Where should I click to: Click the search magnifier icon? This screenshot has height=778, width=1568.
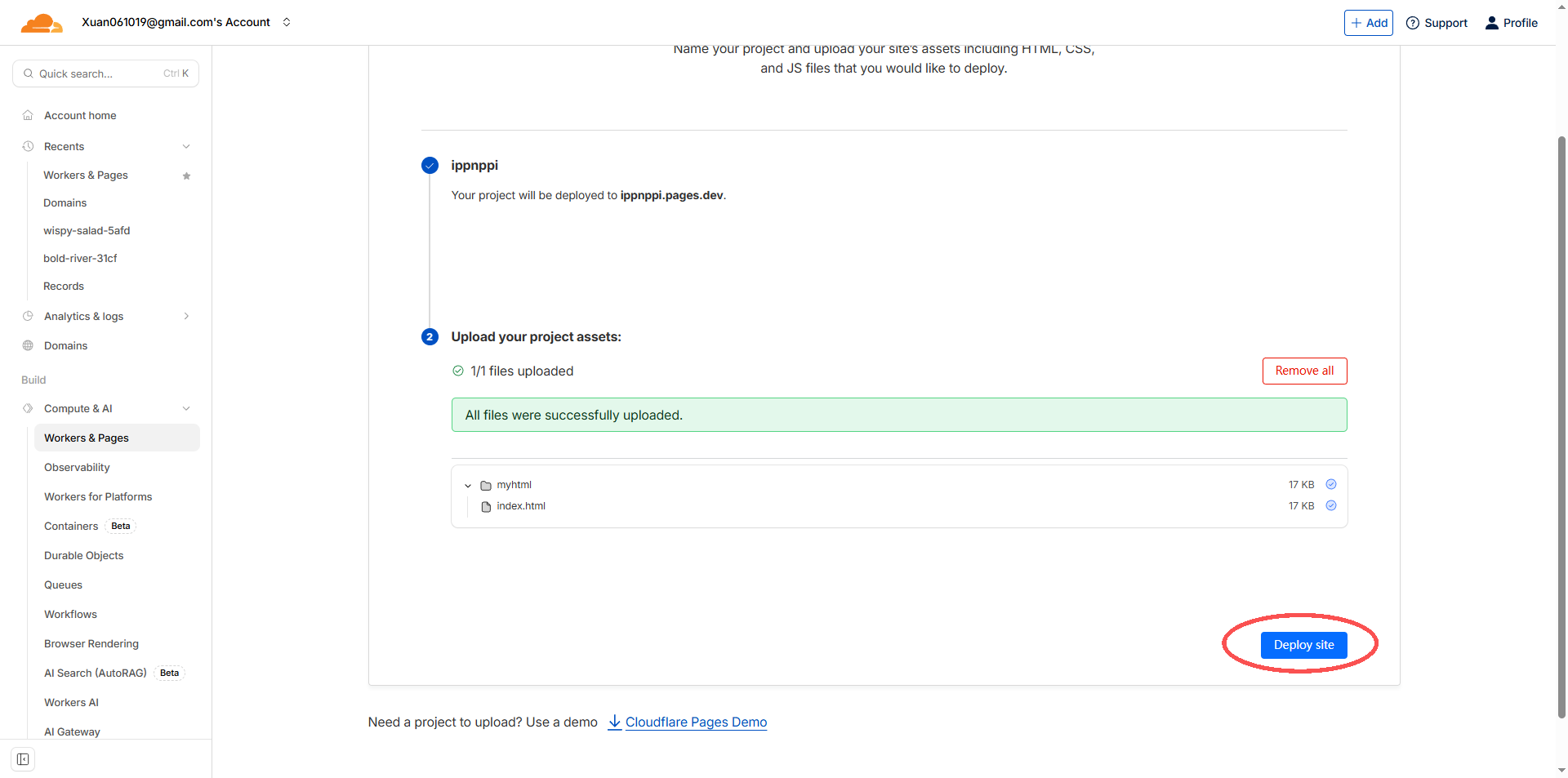point(29,73)
